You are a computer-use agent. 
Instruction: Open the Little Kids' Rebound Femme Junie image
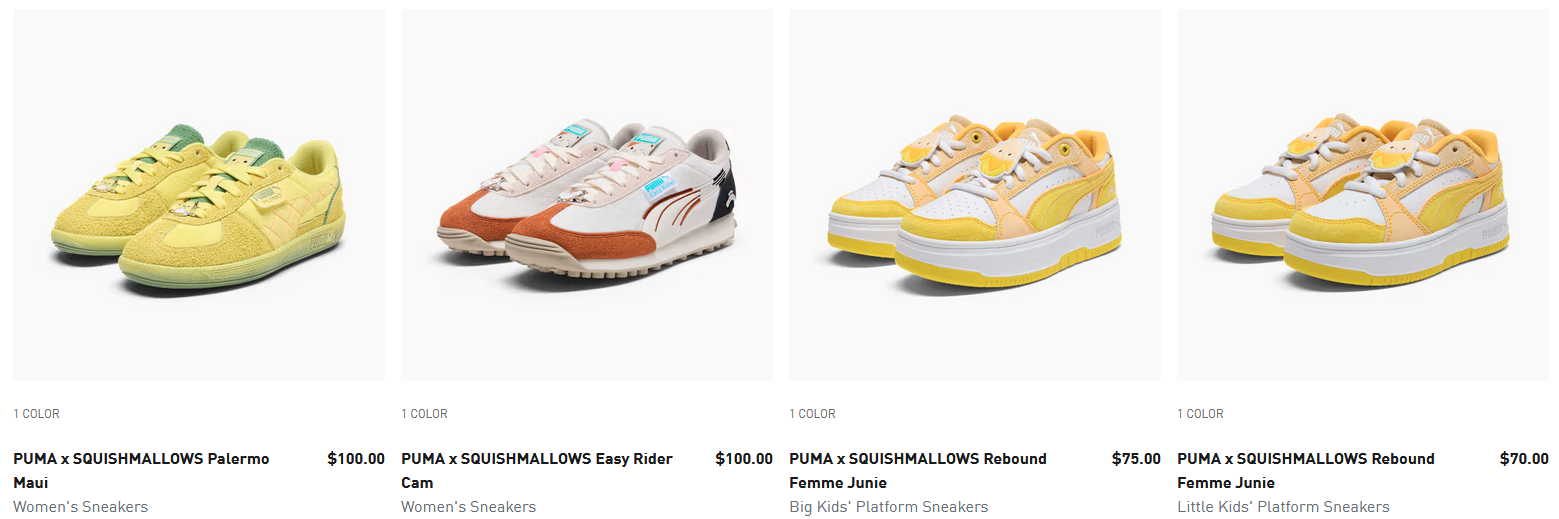[x=1363, y=195]
